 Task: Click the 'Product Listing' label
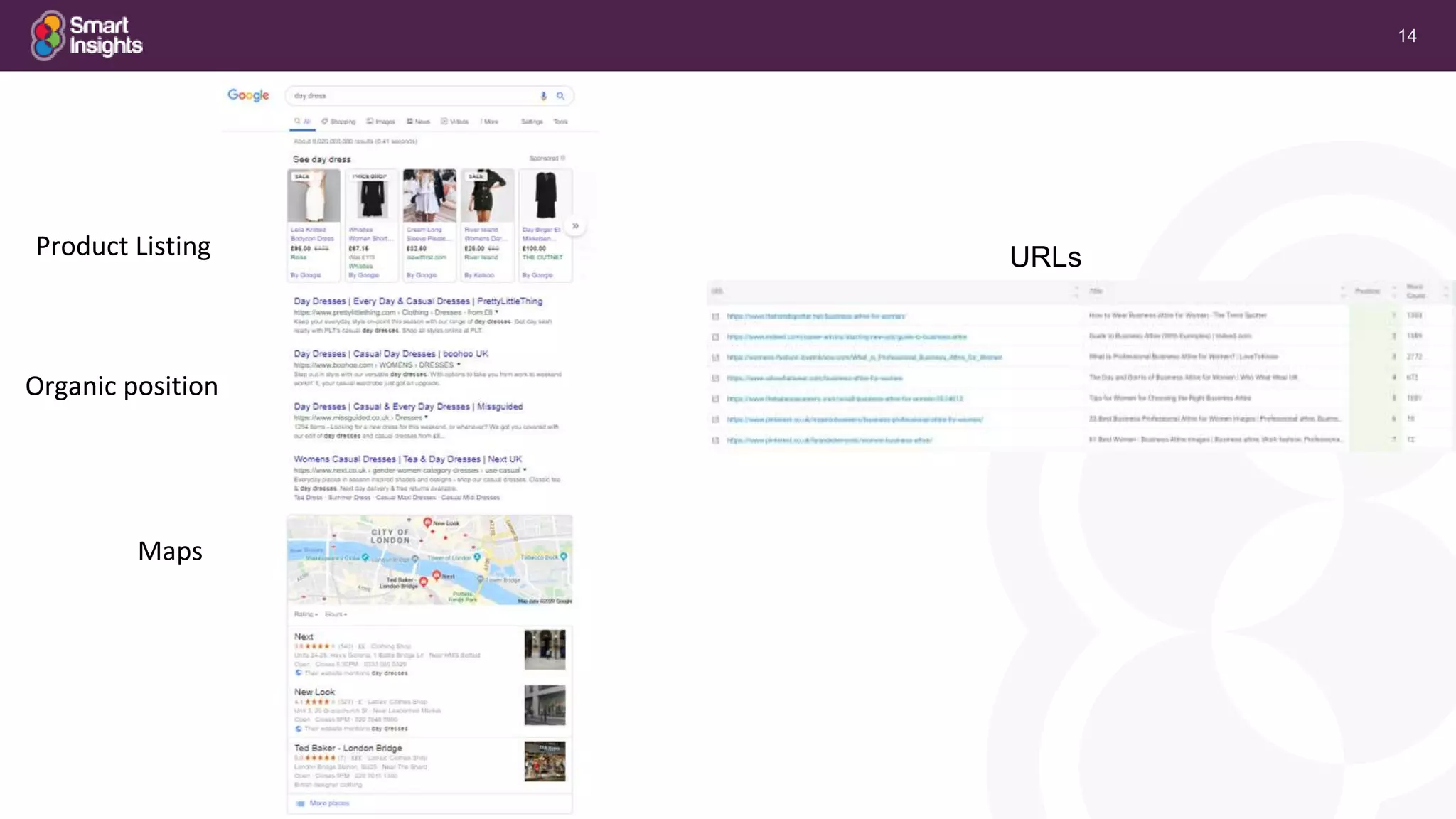click(x=124, y=247)
